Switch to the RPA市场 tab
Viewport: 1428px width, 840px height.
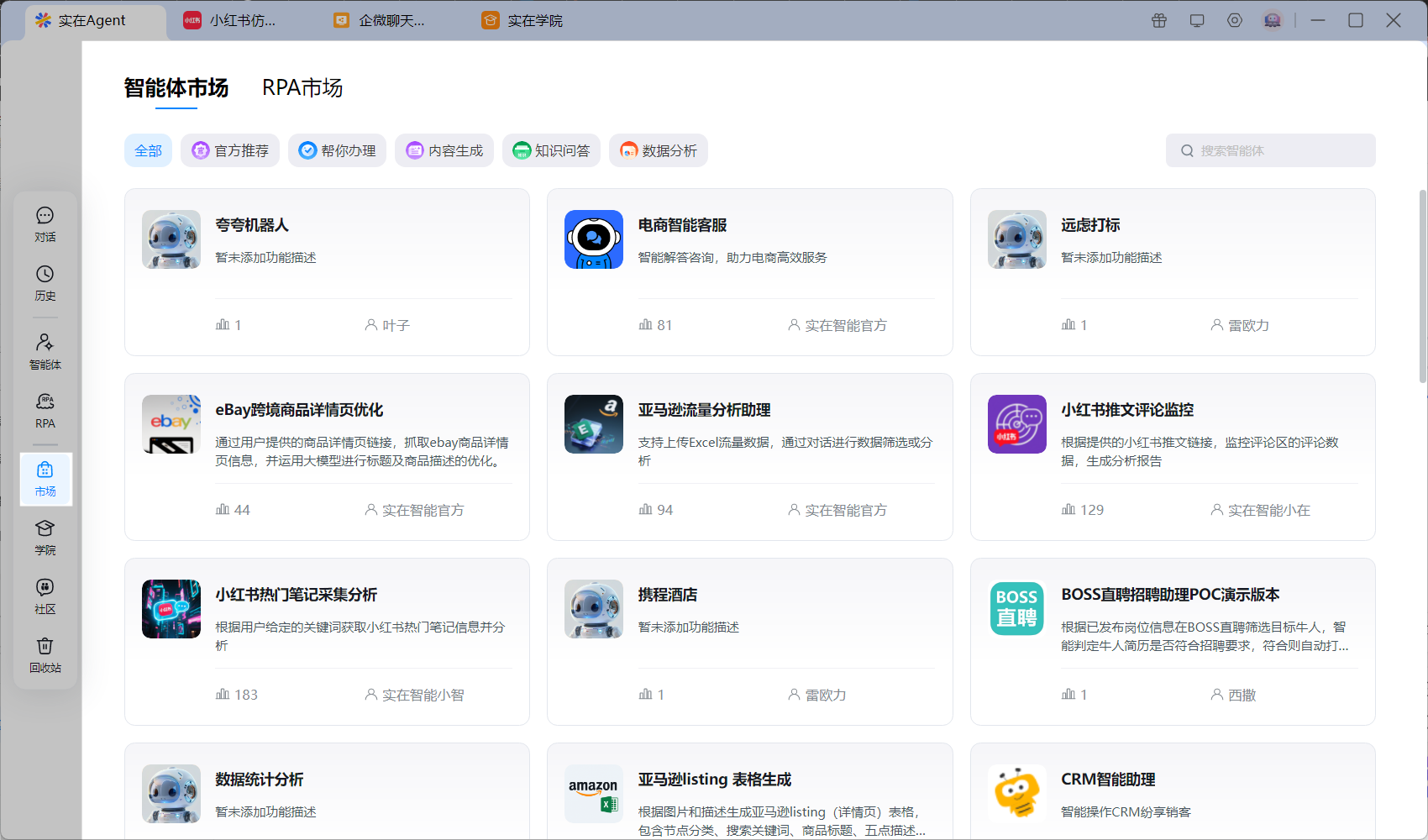tap(302, 88)
